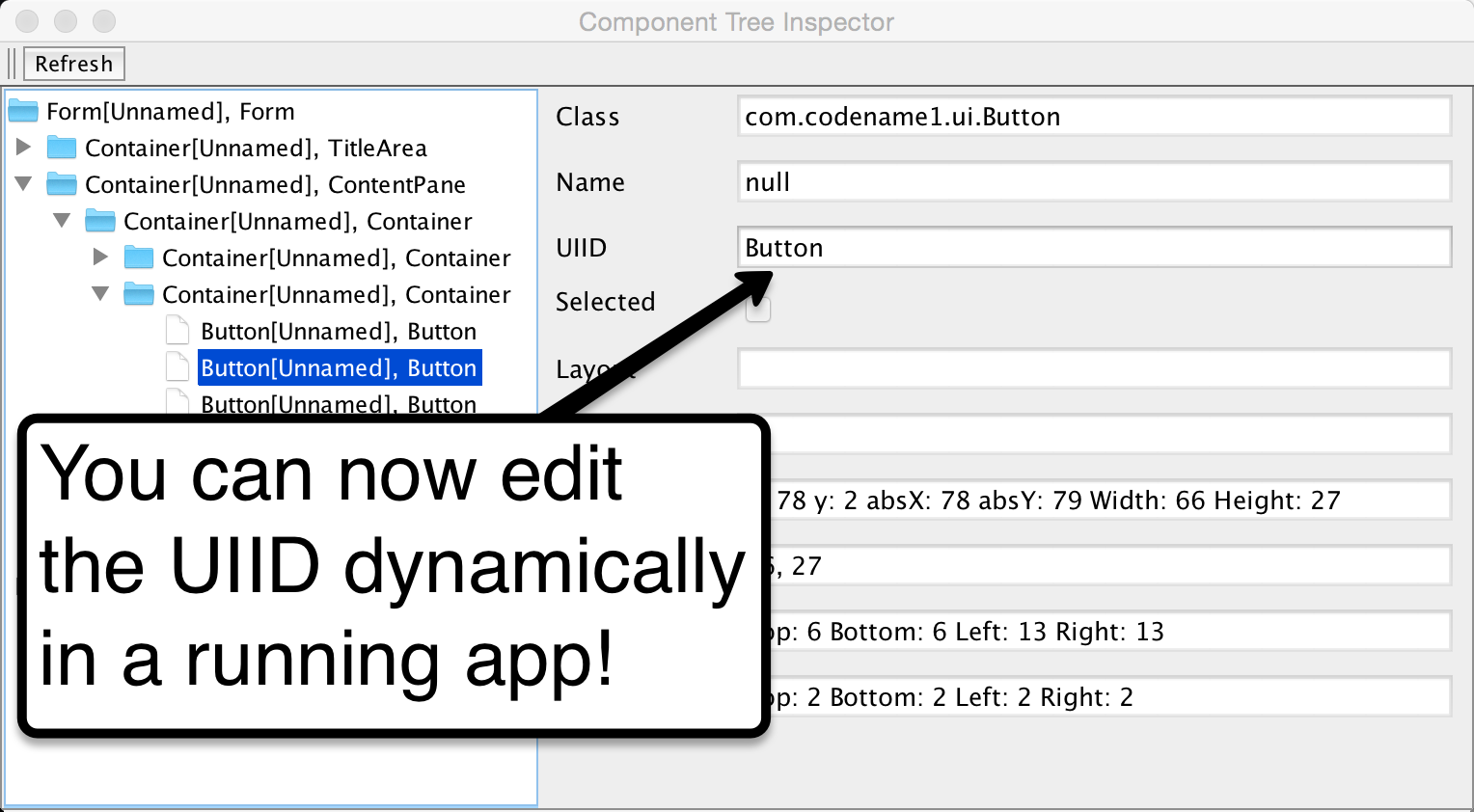
Task: Select the first Button[Unnamed] tree item
Action: (338, 330)
